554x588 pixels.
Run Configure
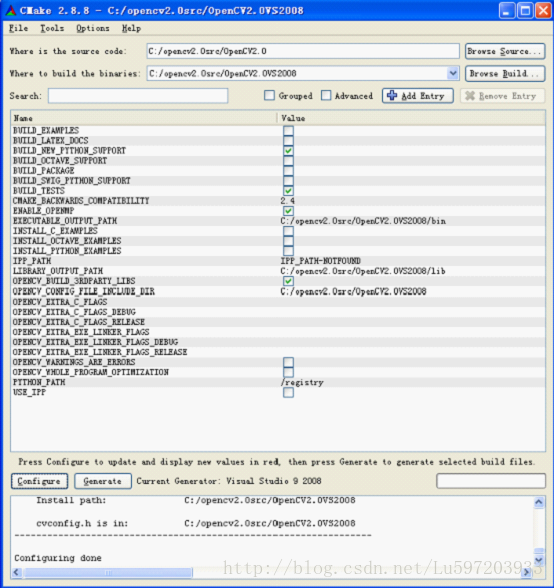tap(39, 481)
